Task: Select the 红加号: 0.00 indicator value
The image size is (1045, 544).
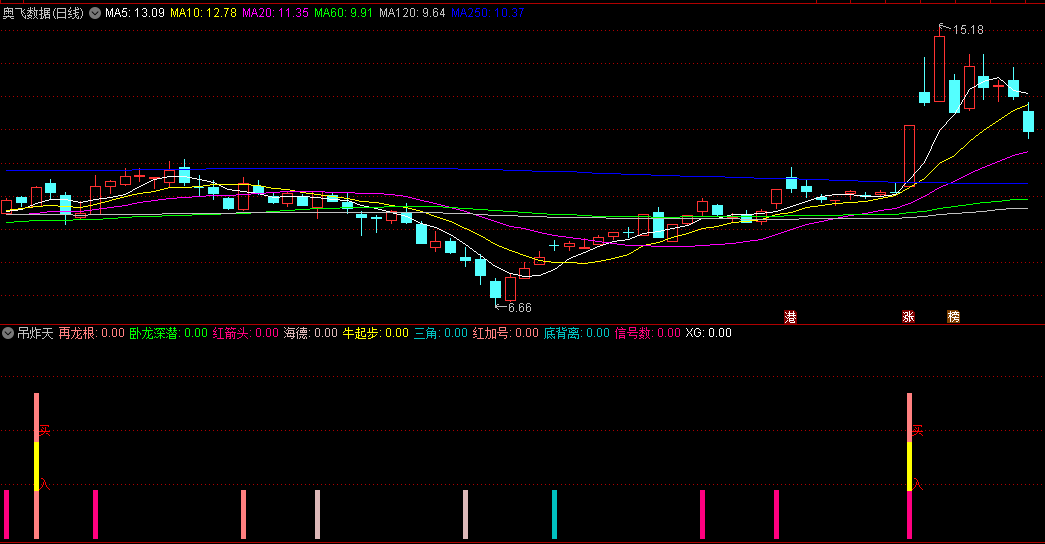Action: (x=506, y=333)
